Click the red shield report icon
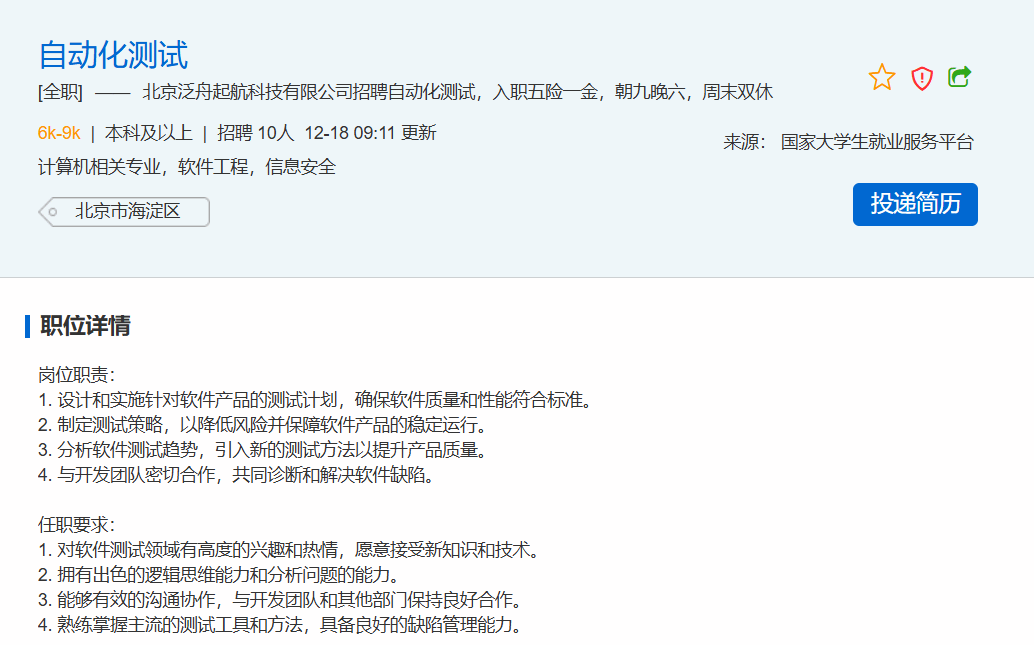Screen dimensions: 1034x645 [x=921, y=78]
